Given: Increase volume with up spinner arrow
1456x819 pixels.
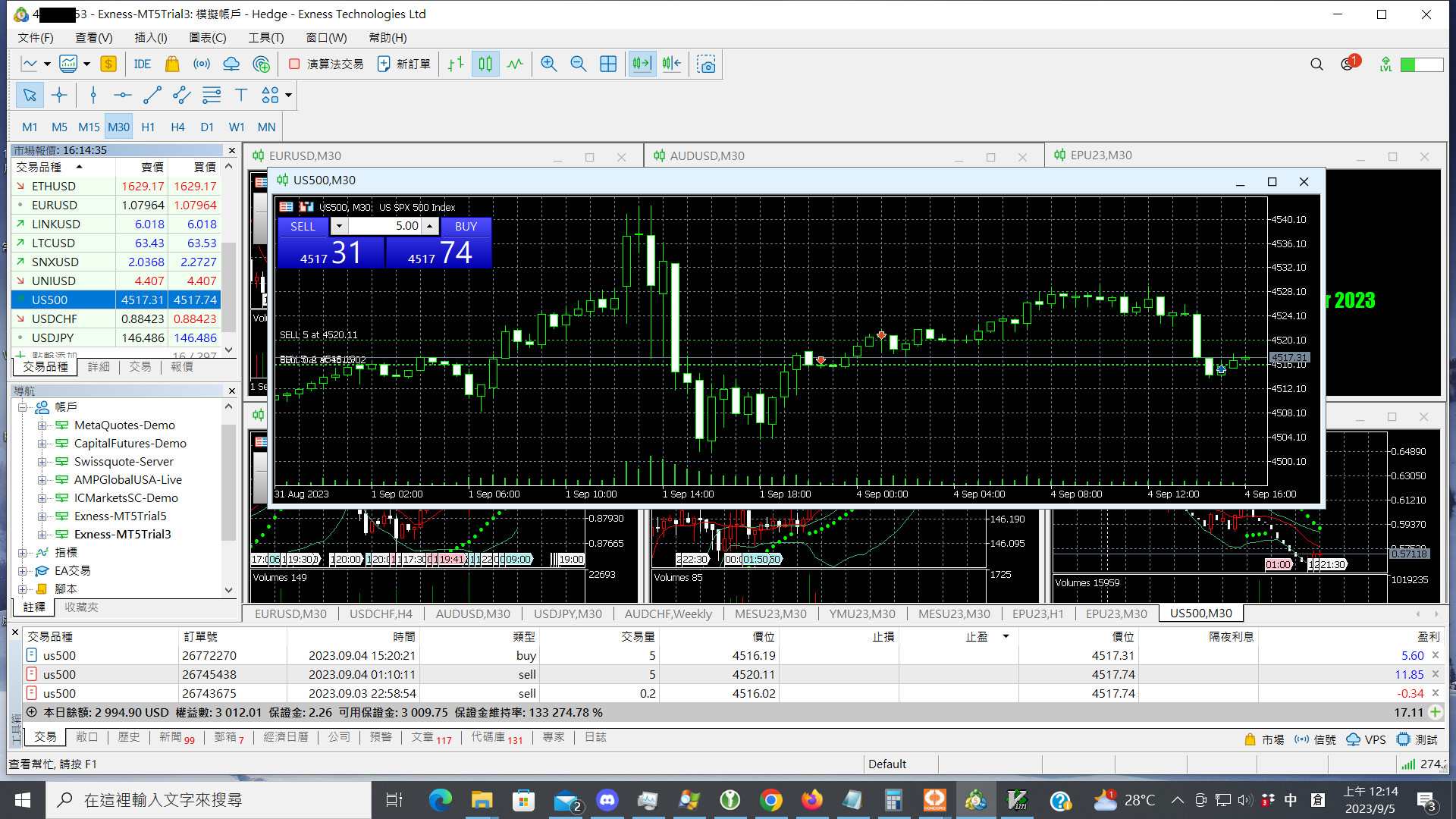Looking at the screenshot, I should [x=430, y=226].
